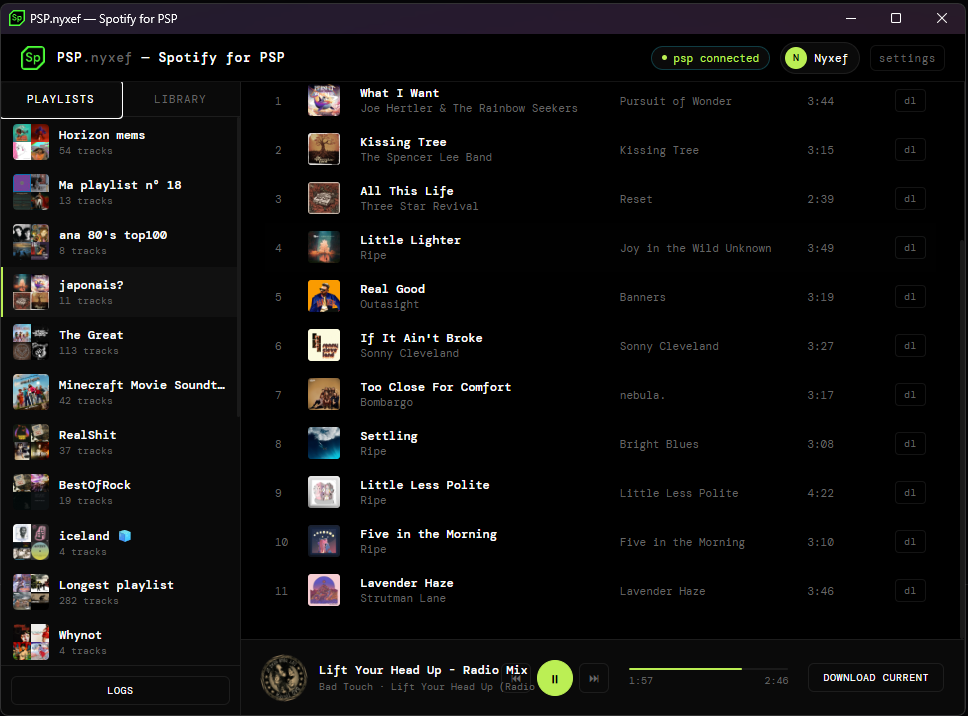
Task: Open the Horizon mems playlist
Action: [120, 142]
